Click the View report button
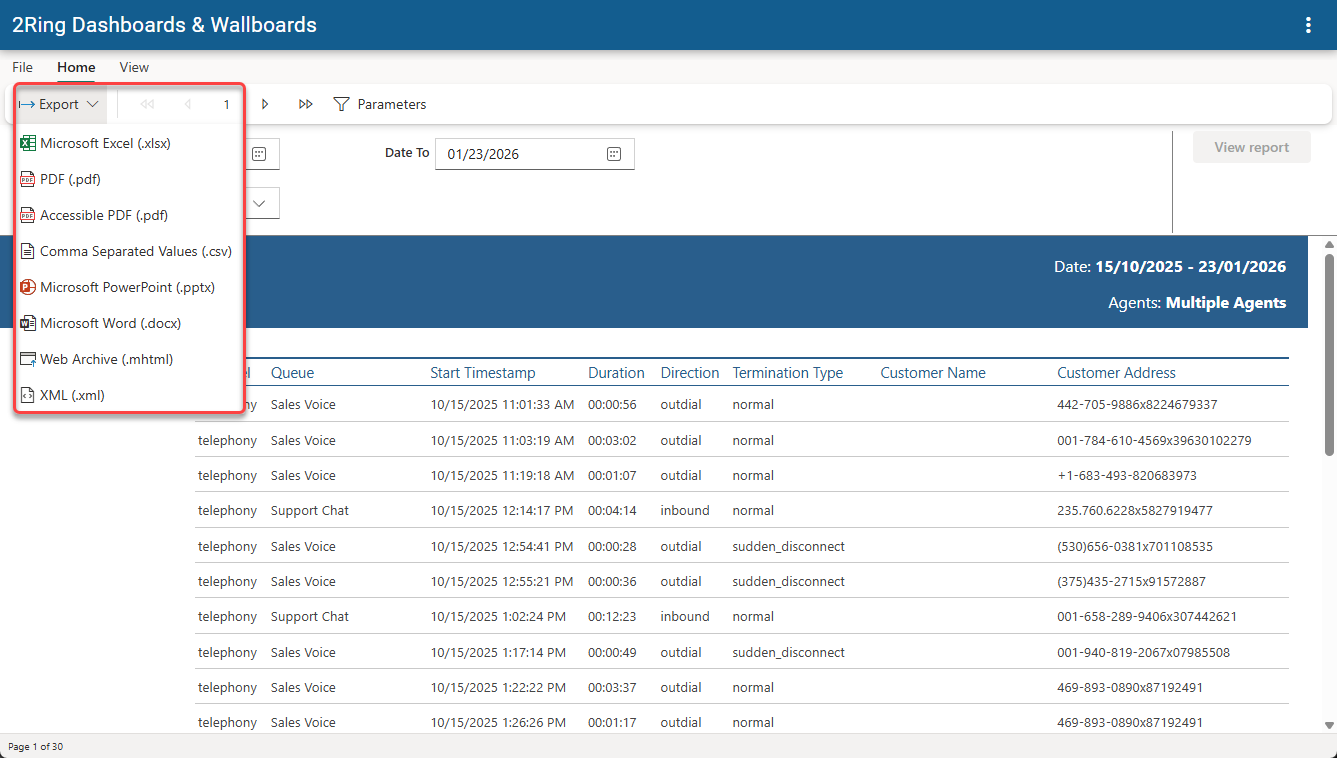 click(x=1251, y=147)
